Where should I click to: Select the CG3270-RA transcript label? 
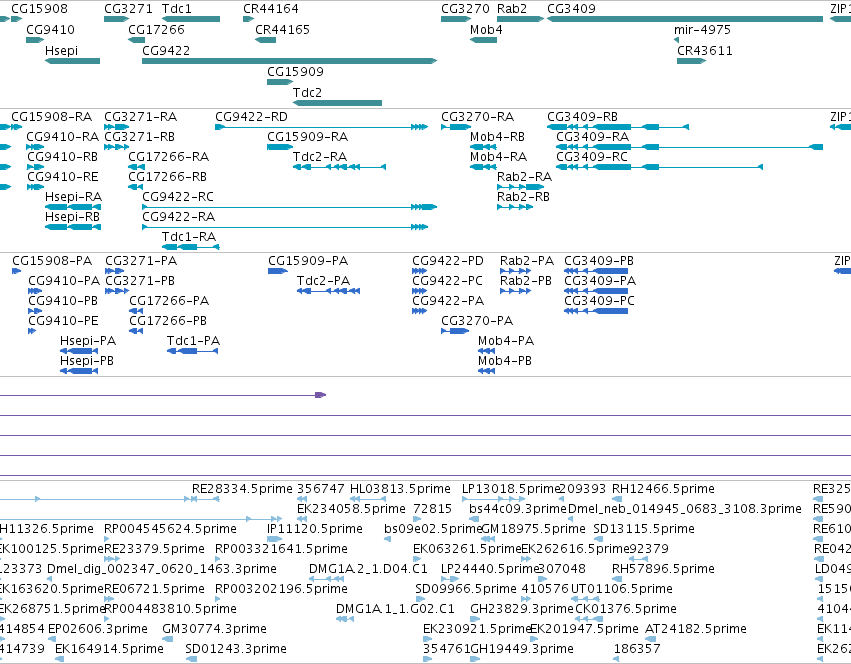[478, 117]
